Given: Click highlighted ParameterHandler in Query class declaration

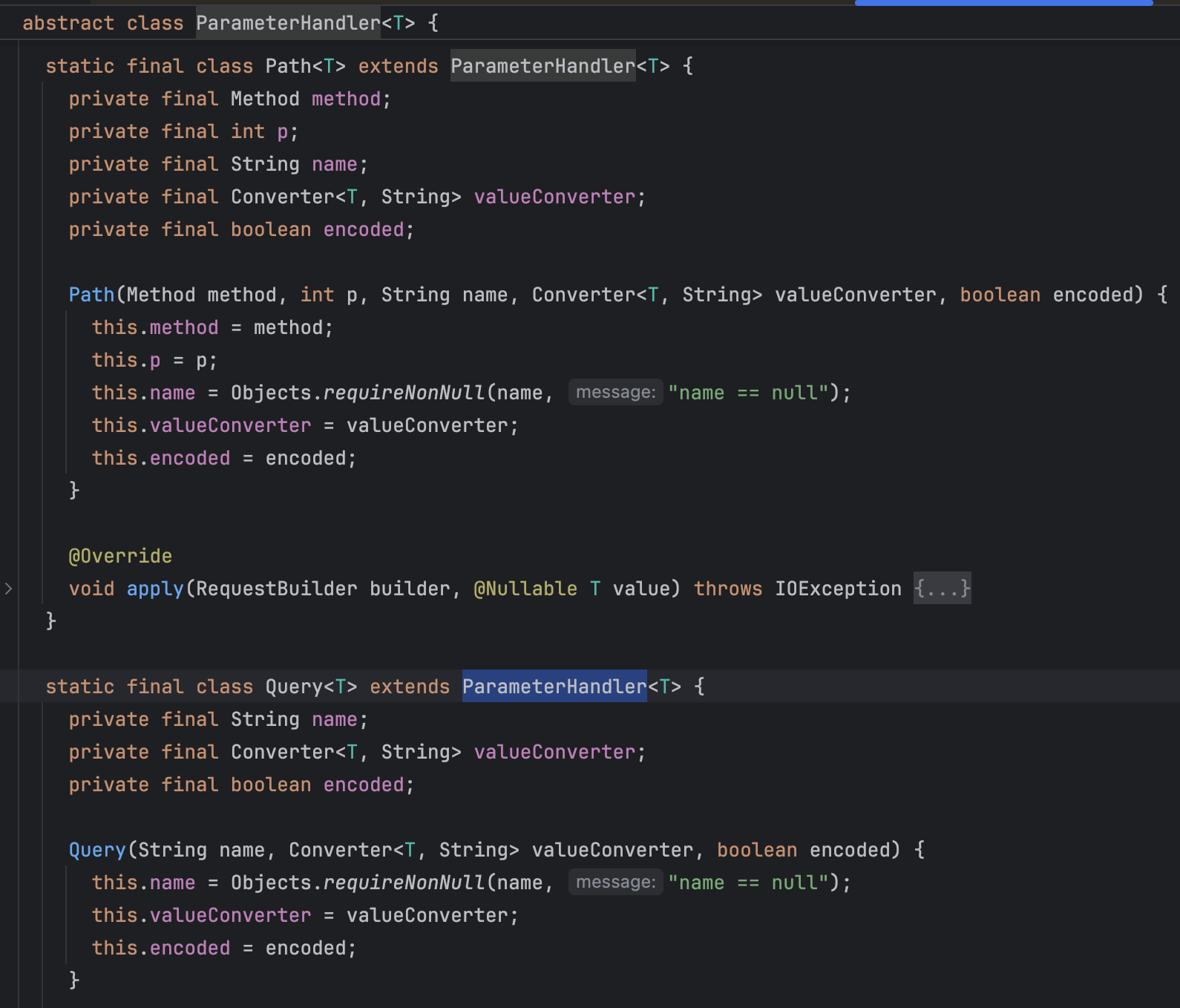Looking at the screenshot, I should tap(554, 687).
